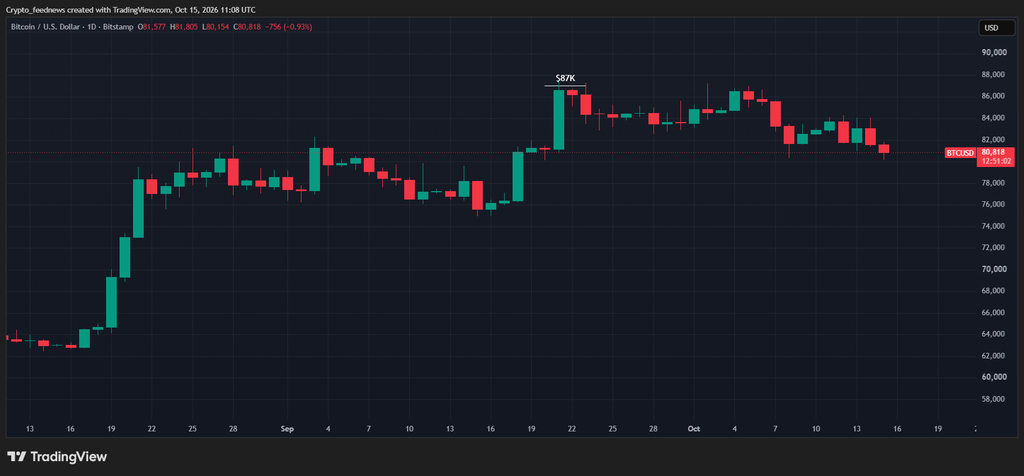Click the close value C80,818
Screen dimensions: 1024x476
pyautogui.click(x=248, y=27)
